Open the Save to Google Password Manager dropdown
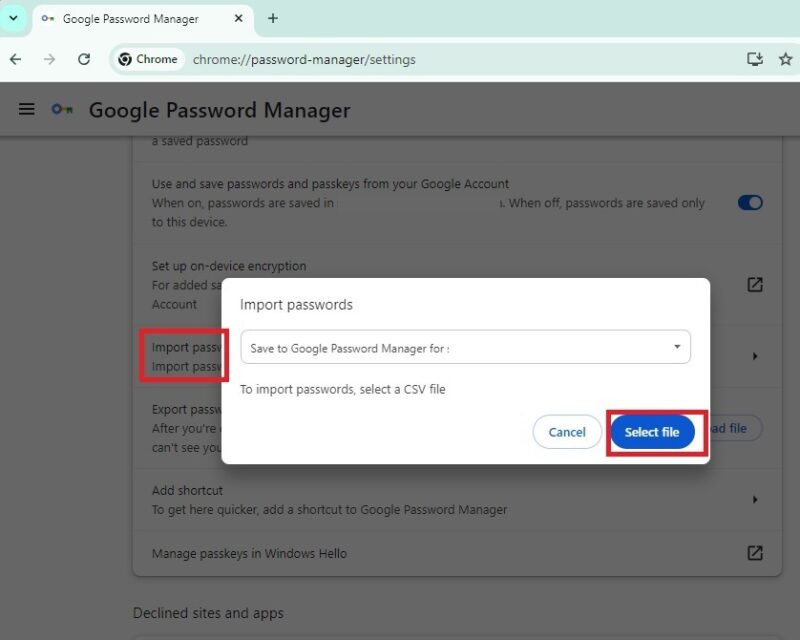The height and width of the screenshot is (640, 800). pos(465,347)
